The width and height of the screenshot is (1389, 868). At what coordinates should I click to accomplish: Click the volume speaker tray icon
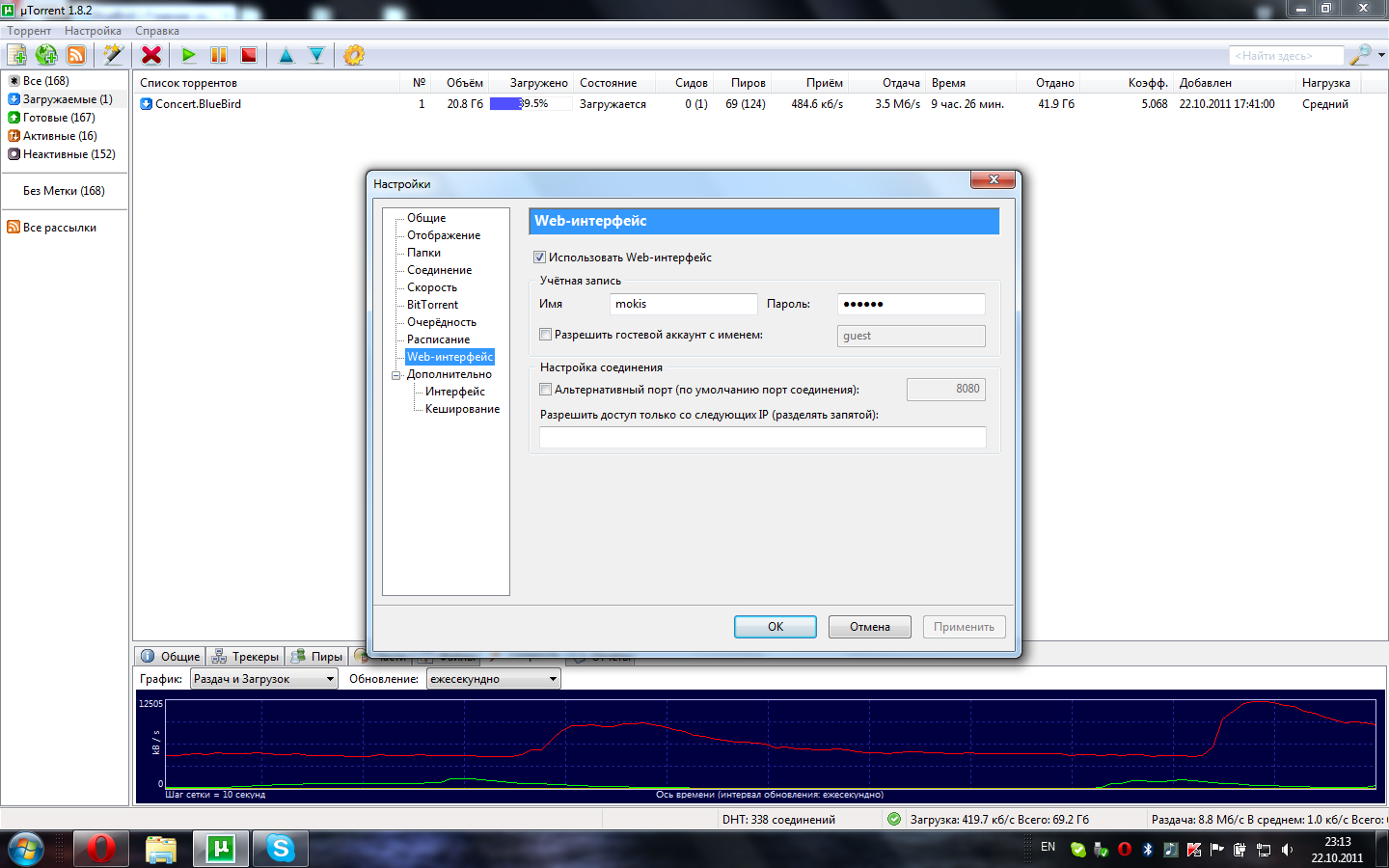[1287, 850]
